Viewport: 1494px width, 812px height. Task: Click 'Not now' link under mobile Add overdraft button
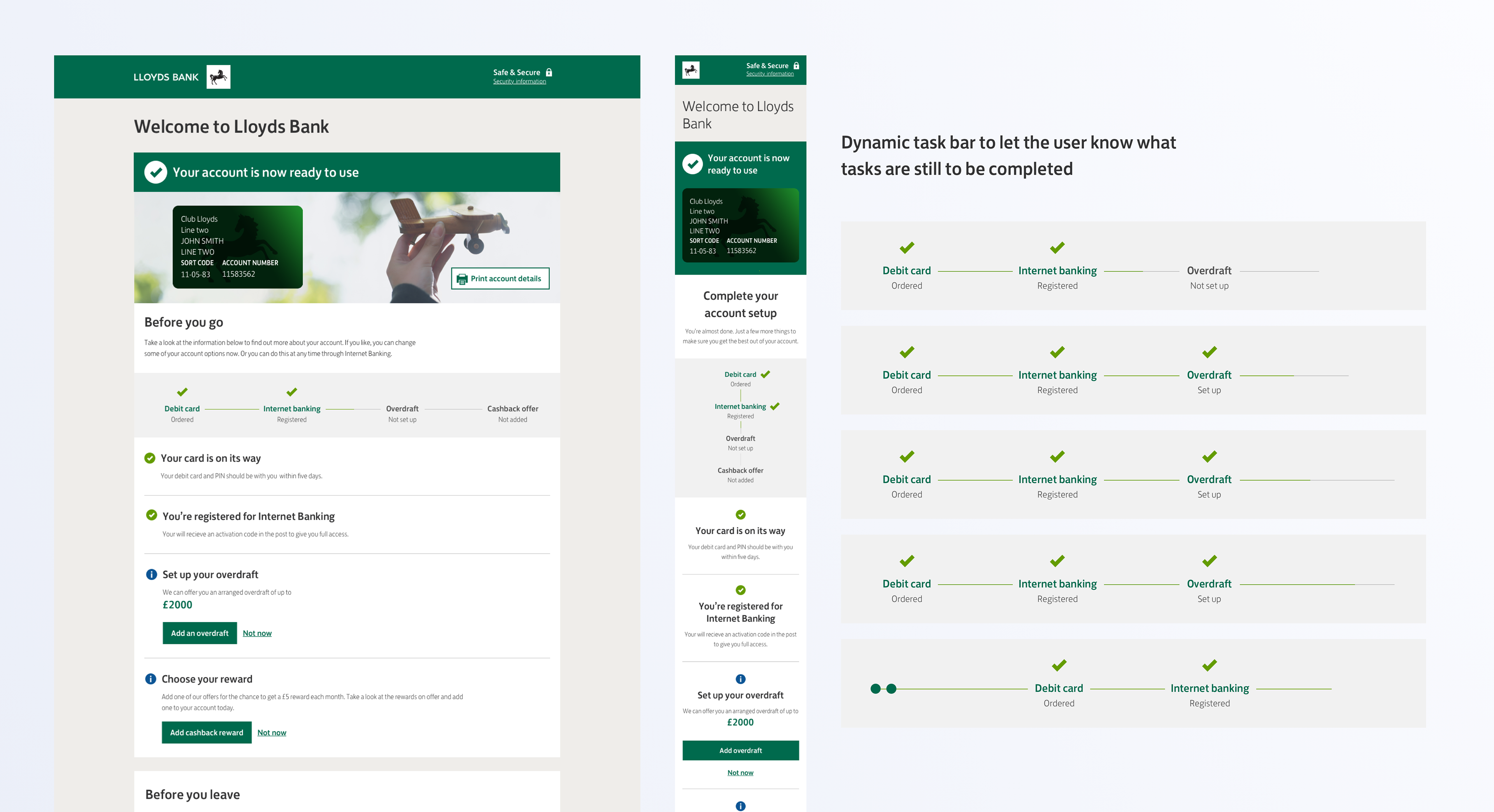point(741,773)
